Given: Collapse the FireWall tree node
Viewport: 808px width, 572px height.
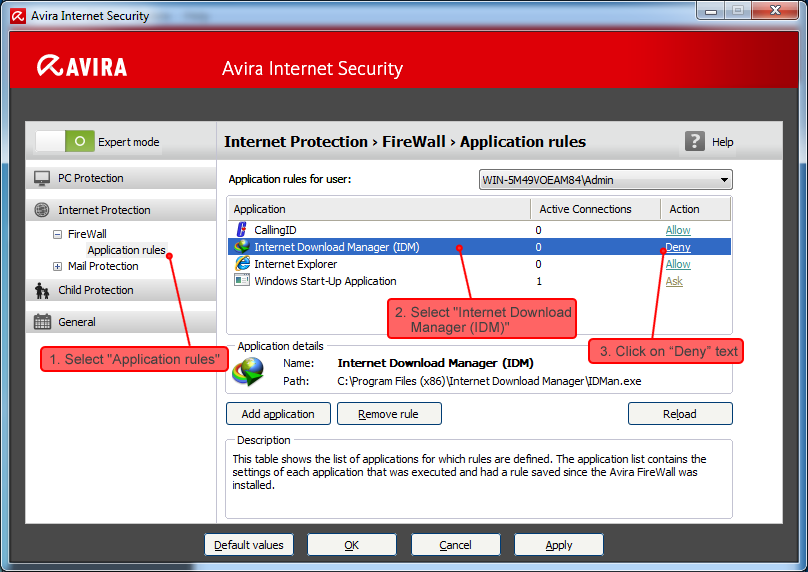Looking at the screenshot, I should pyautogui.click(x=58, y=234).
